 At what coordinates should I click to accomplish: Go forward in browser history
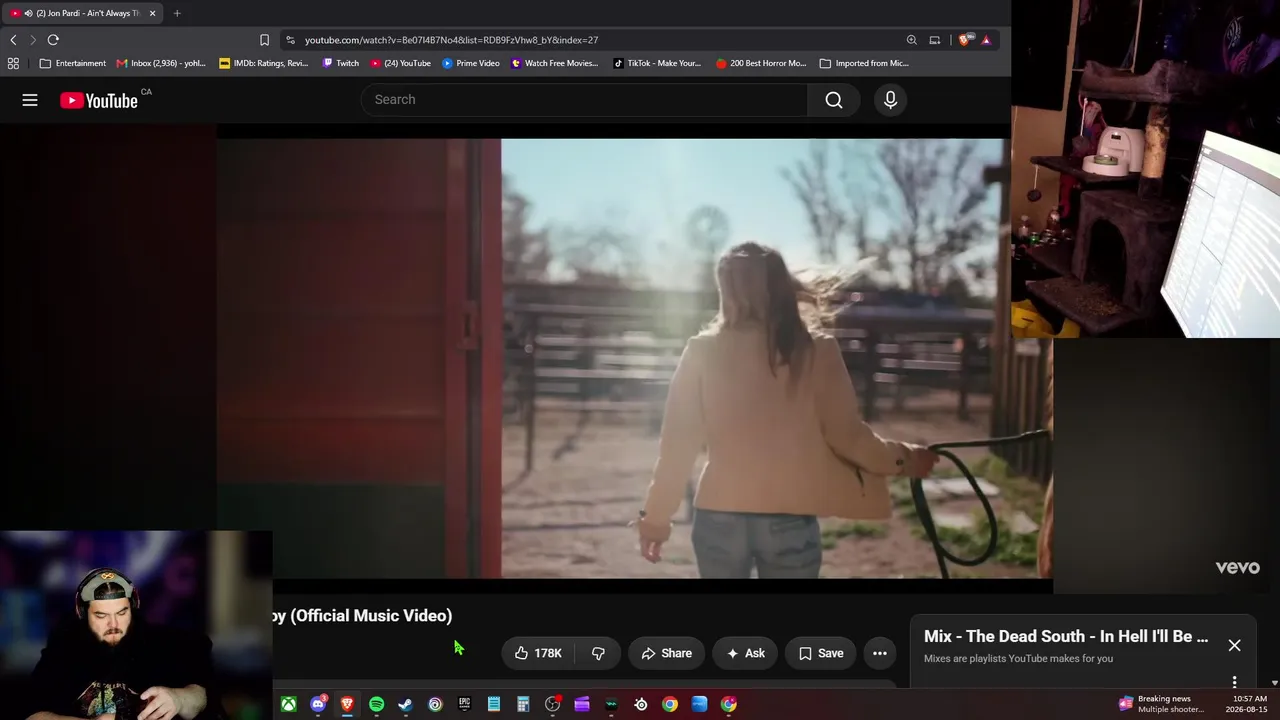coord(33,40)
